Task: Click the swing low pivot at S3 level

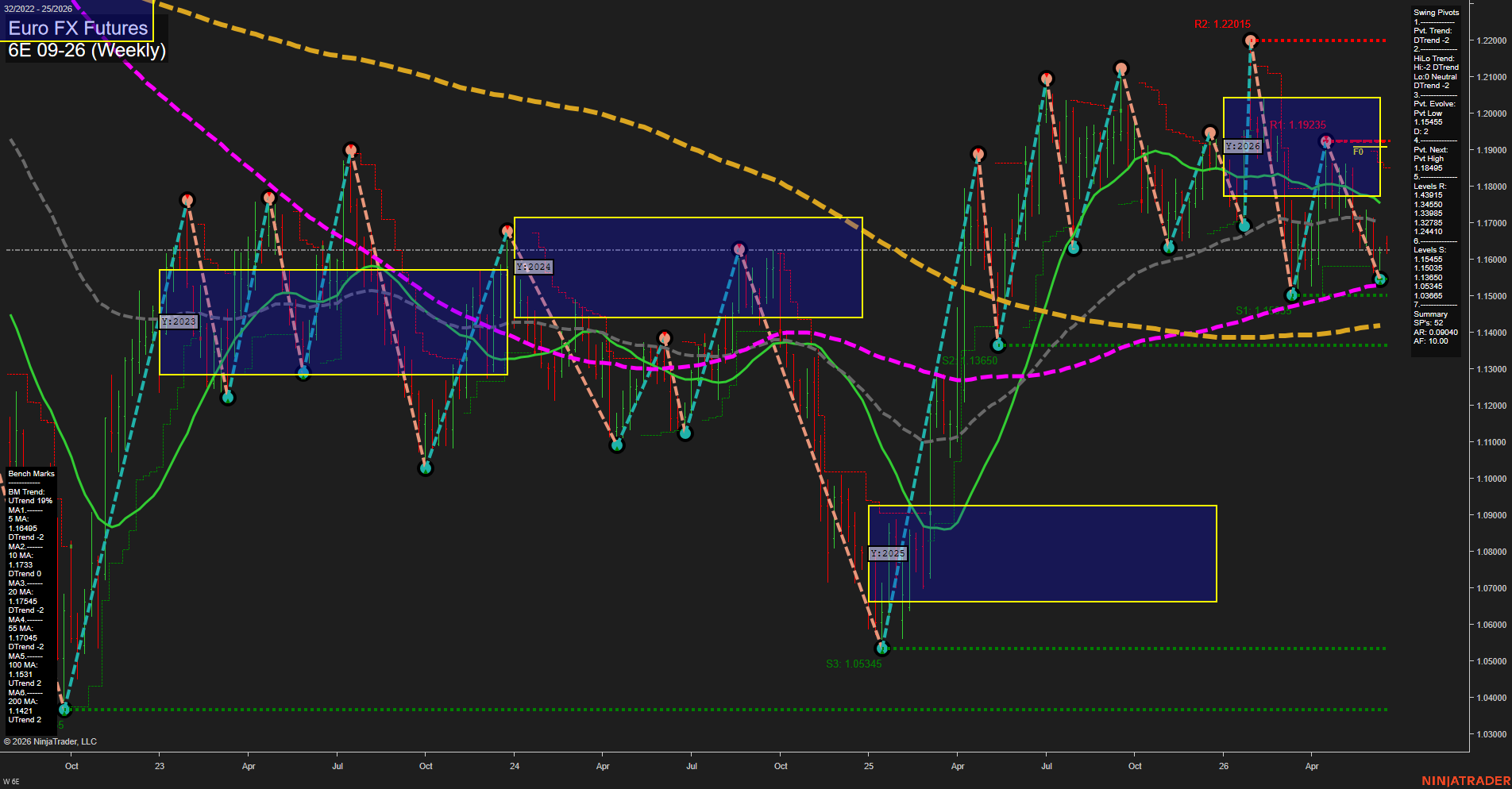Action: (881, 649)
